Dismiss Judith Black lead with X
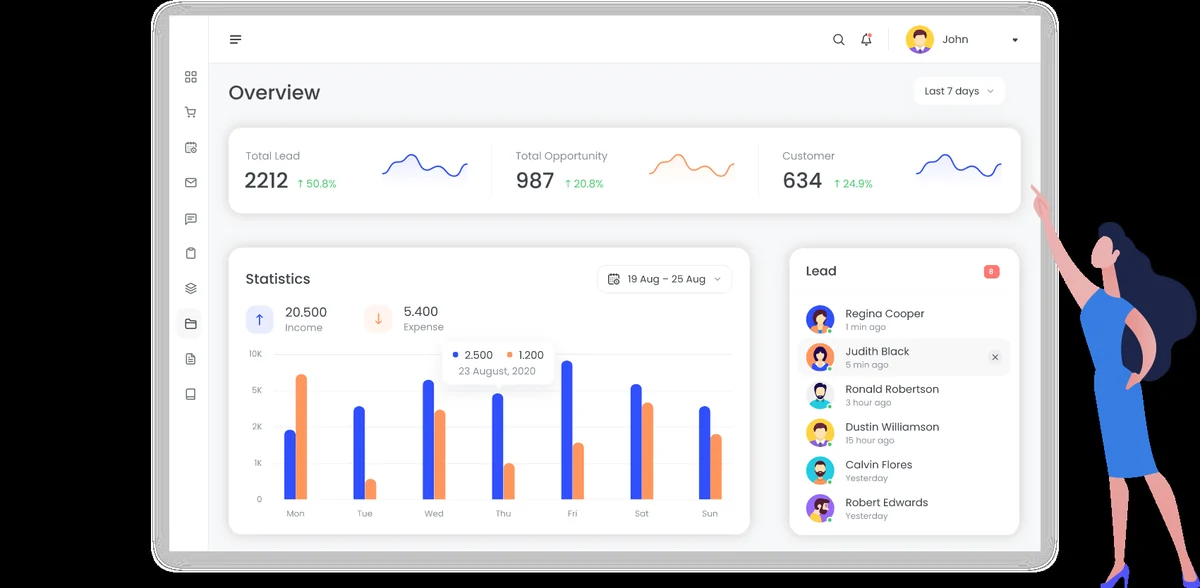1200x588 pixels. click(995, 357)
